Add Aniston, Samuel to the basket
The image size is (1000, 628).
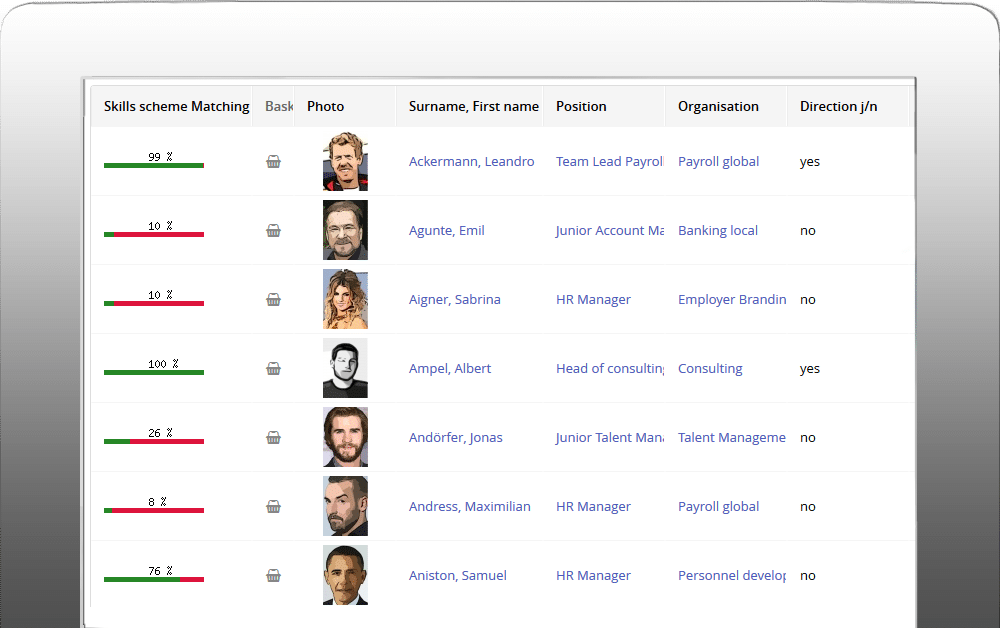[273, 576]
